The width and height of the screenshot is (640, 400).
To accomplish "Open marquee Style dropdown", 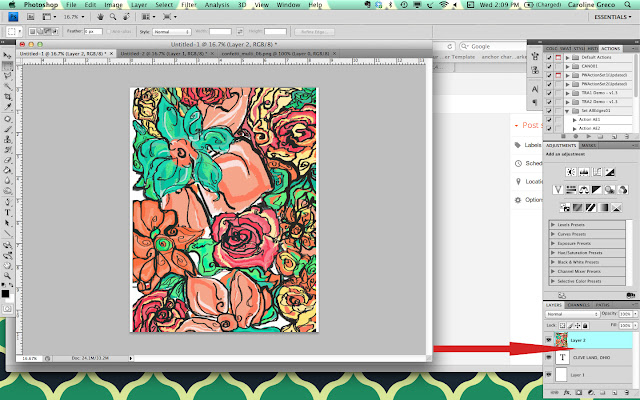I will (x=172, y=32).
